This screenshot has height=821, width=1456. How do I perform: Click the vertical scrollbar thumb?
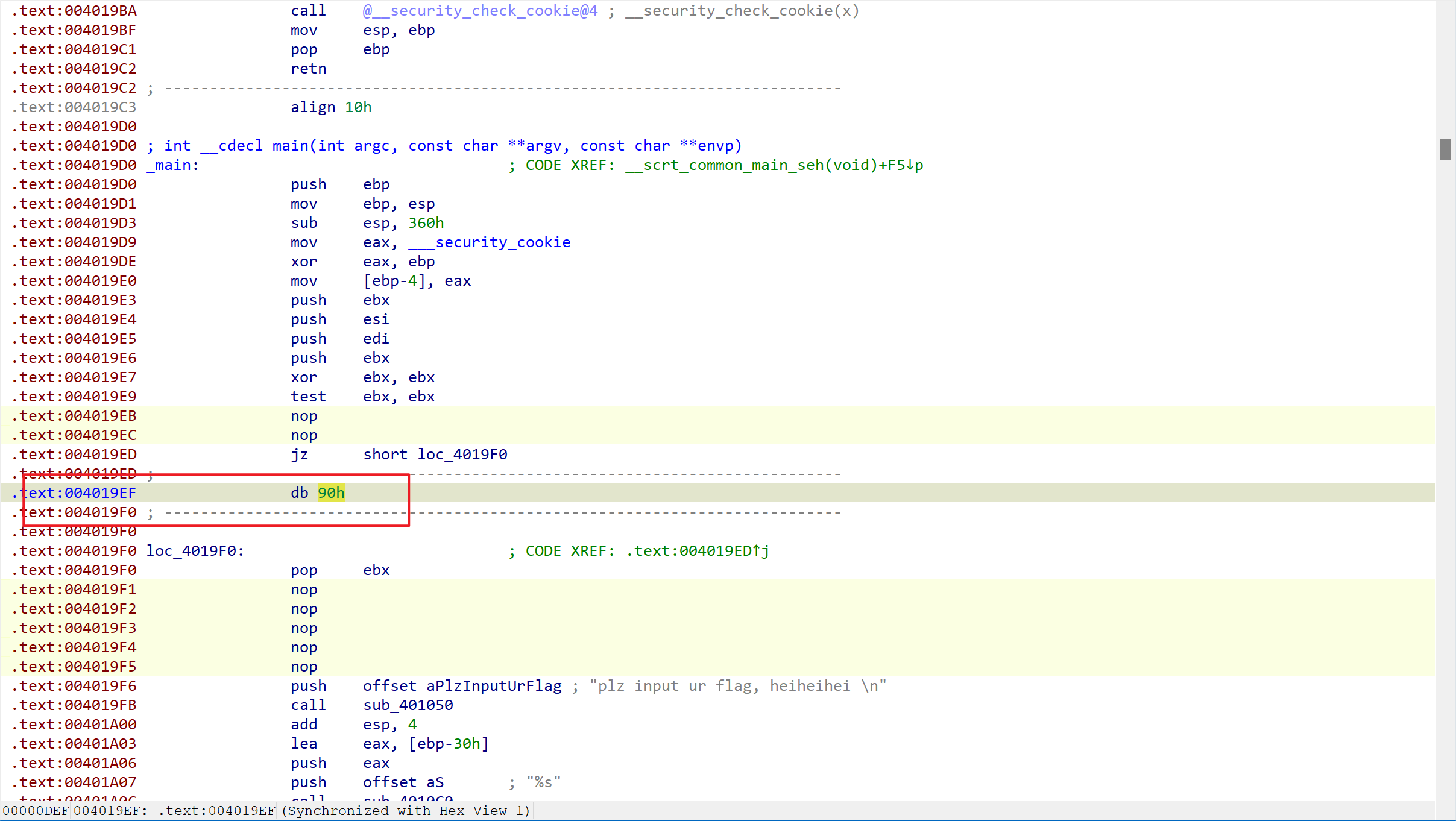(x=1445, y=149)
